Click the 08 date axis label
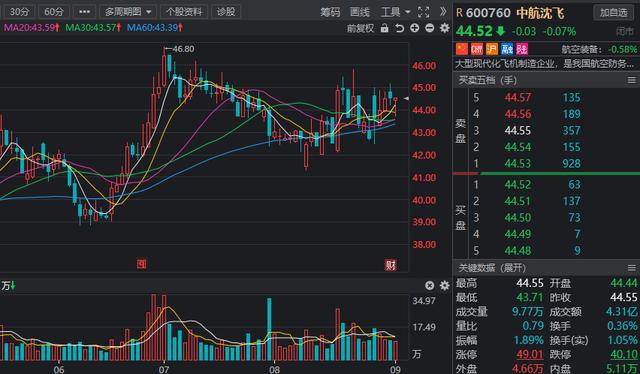This screenshot has width=640, height=374. (274, 370)
